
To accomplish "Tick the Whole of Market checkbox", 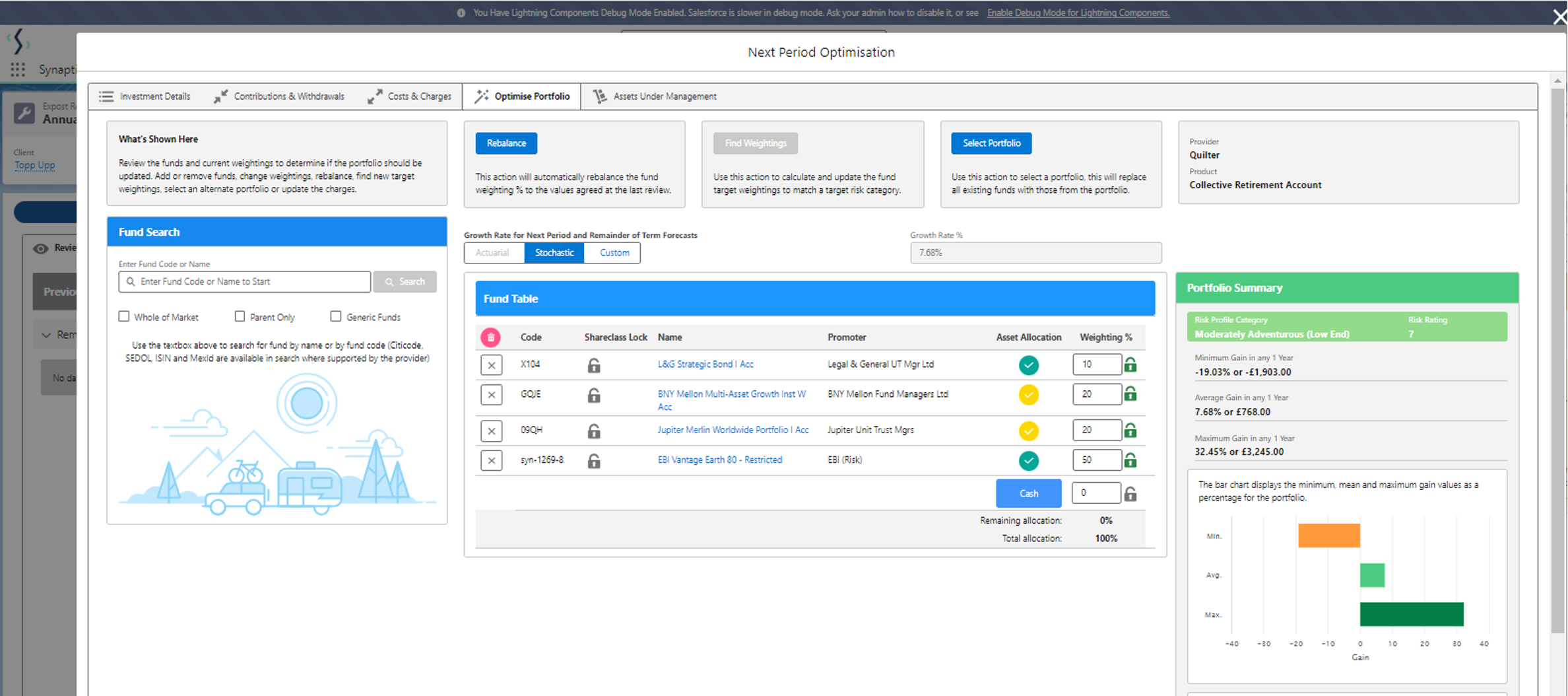I will pyautogui.click(x=124, y=316).
